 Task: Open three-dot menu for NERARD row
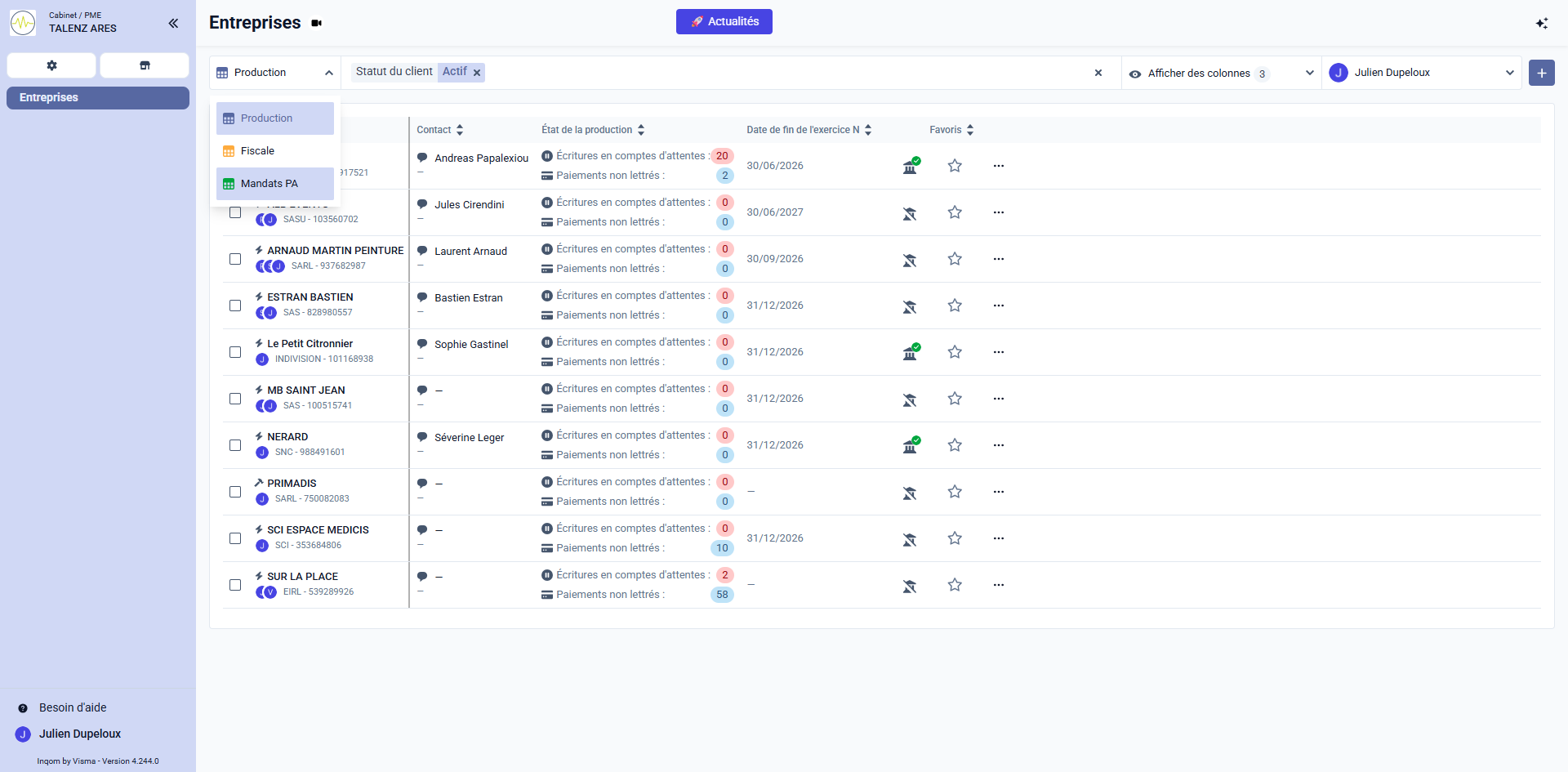pos(998,445)
